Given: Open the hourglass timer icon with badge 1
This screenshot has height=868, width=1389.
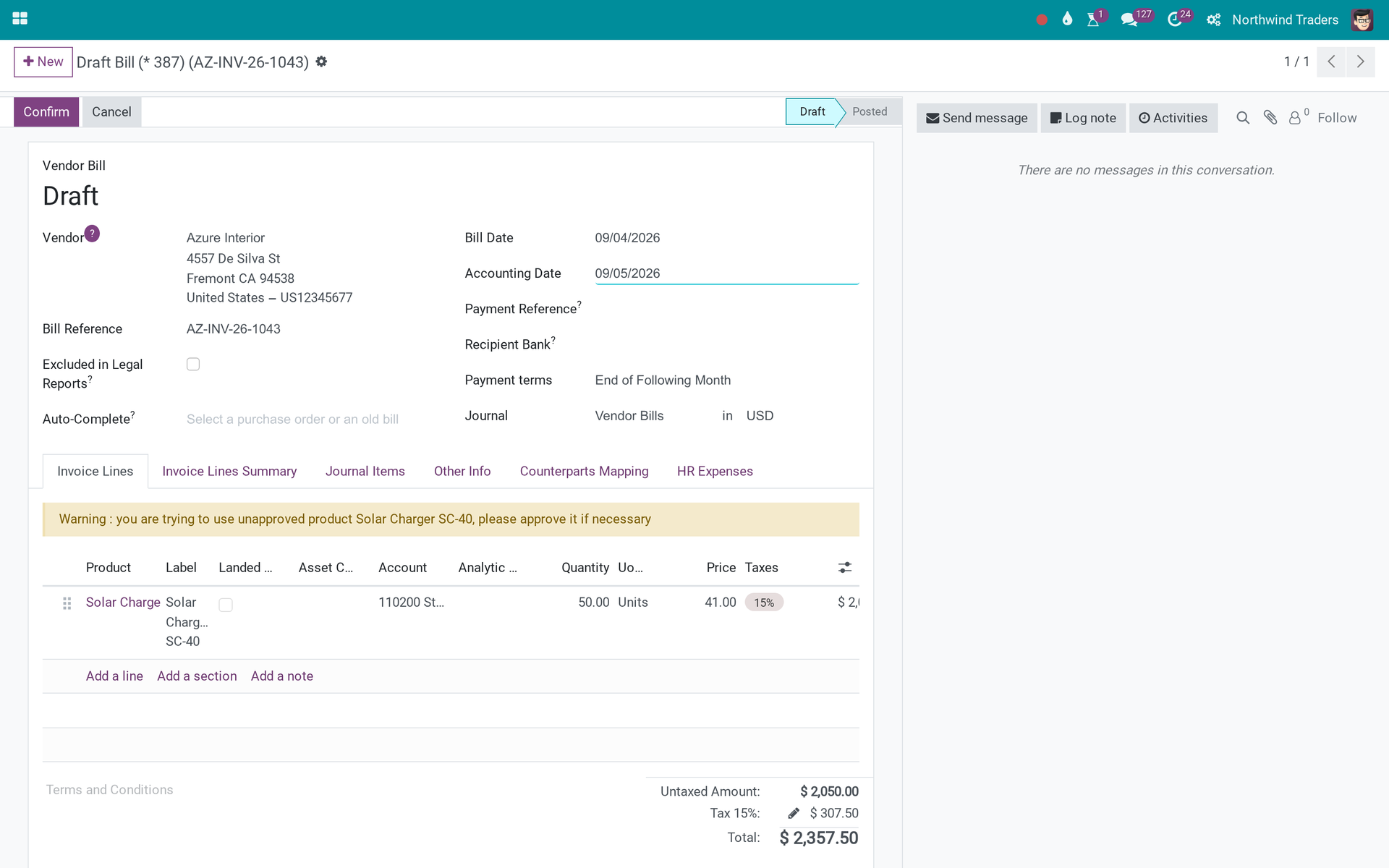Looking at the screenshot, I should (x=1093, y=20).
